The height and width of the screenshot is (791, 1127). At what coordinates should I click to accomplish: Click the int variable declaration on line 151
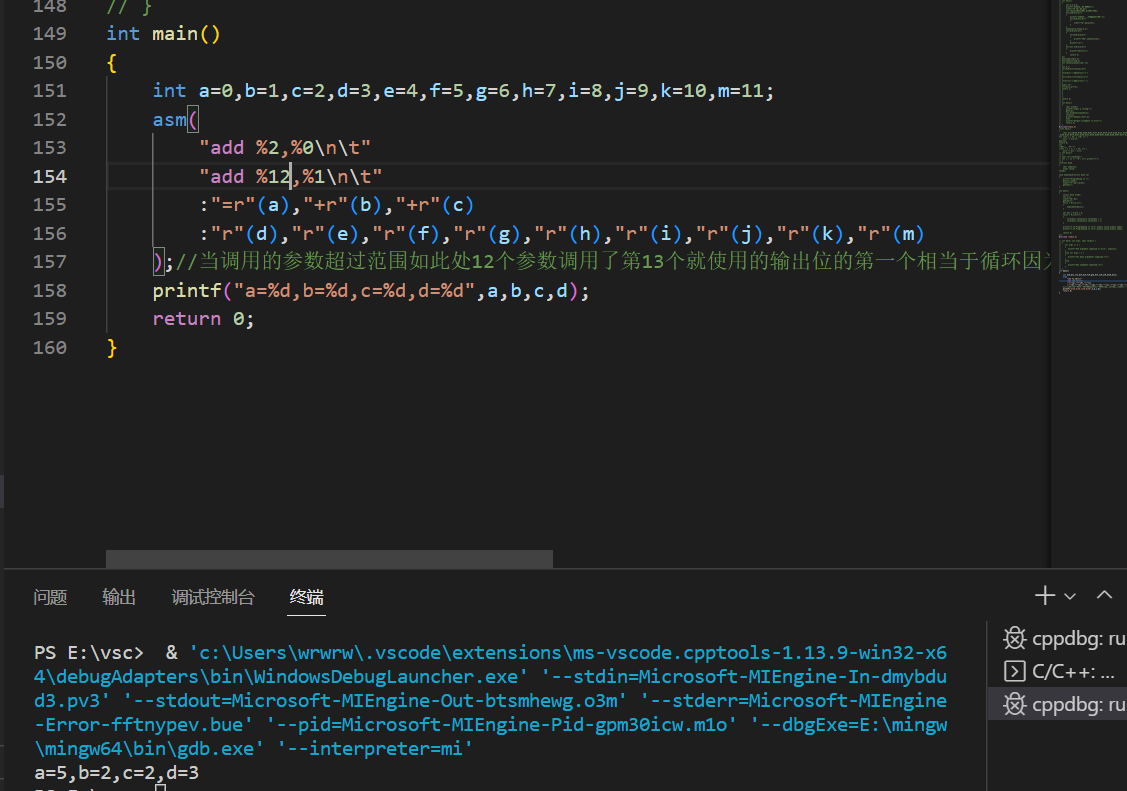463,91
